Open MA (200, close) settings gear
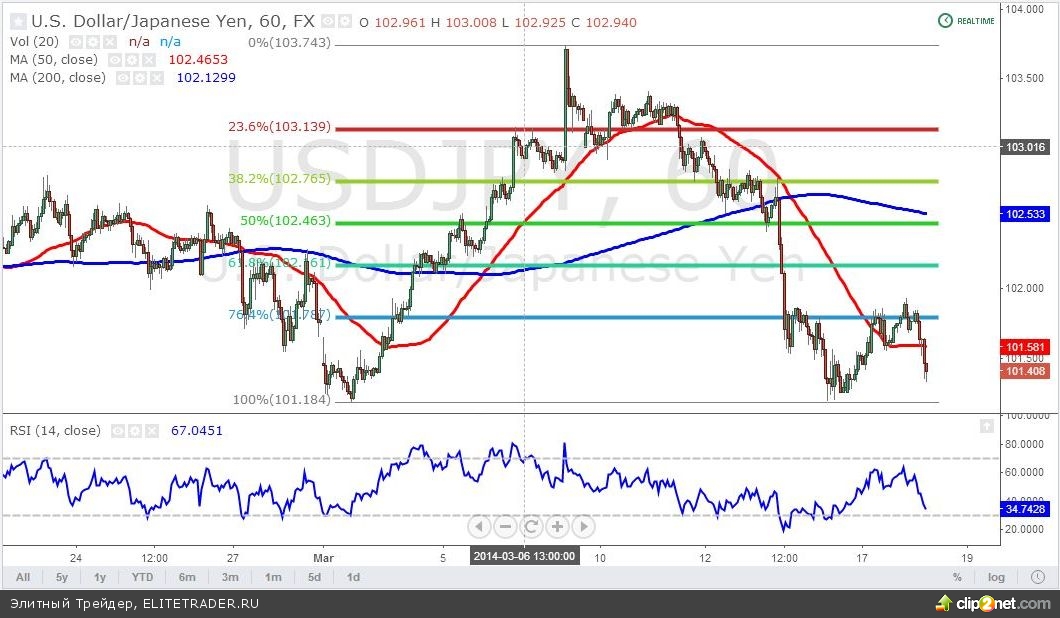This screenshot has width=1060, height=618. [140, 78]
